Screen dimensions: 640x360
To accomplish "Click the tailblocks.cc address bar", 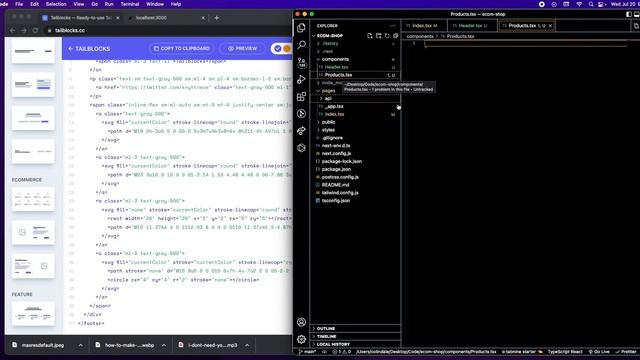I will tap(167, 30).
